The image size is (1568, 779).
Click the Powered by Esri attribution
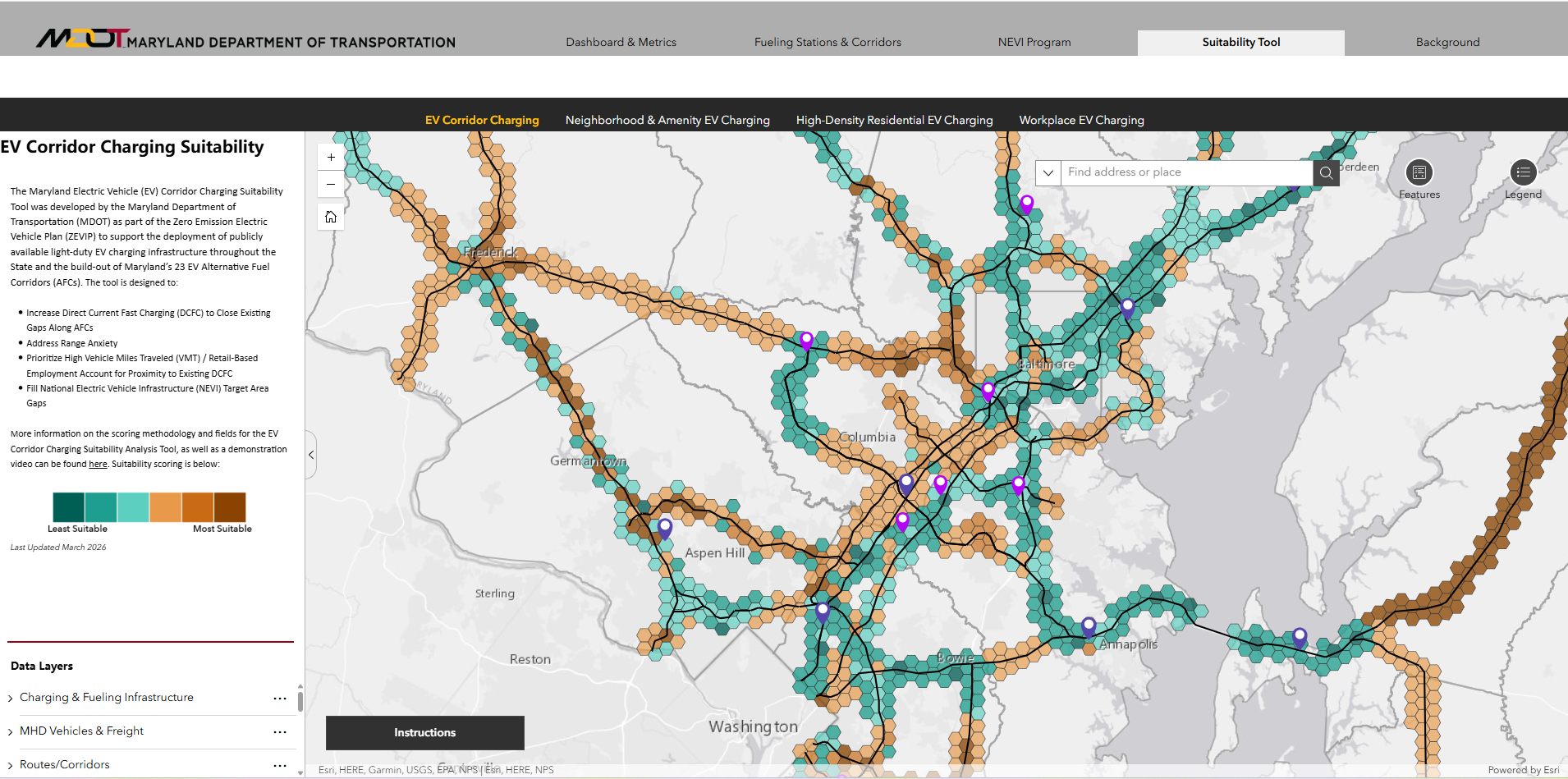pos(1523,770)
